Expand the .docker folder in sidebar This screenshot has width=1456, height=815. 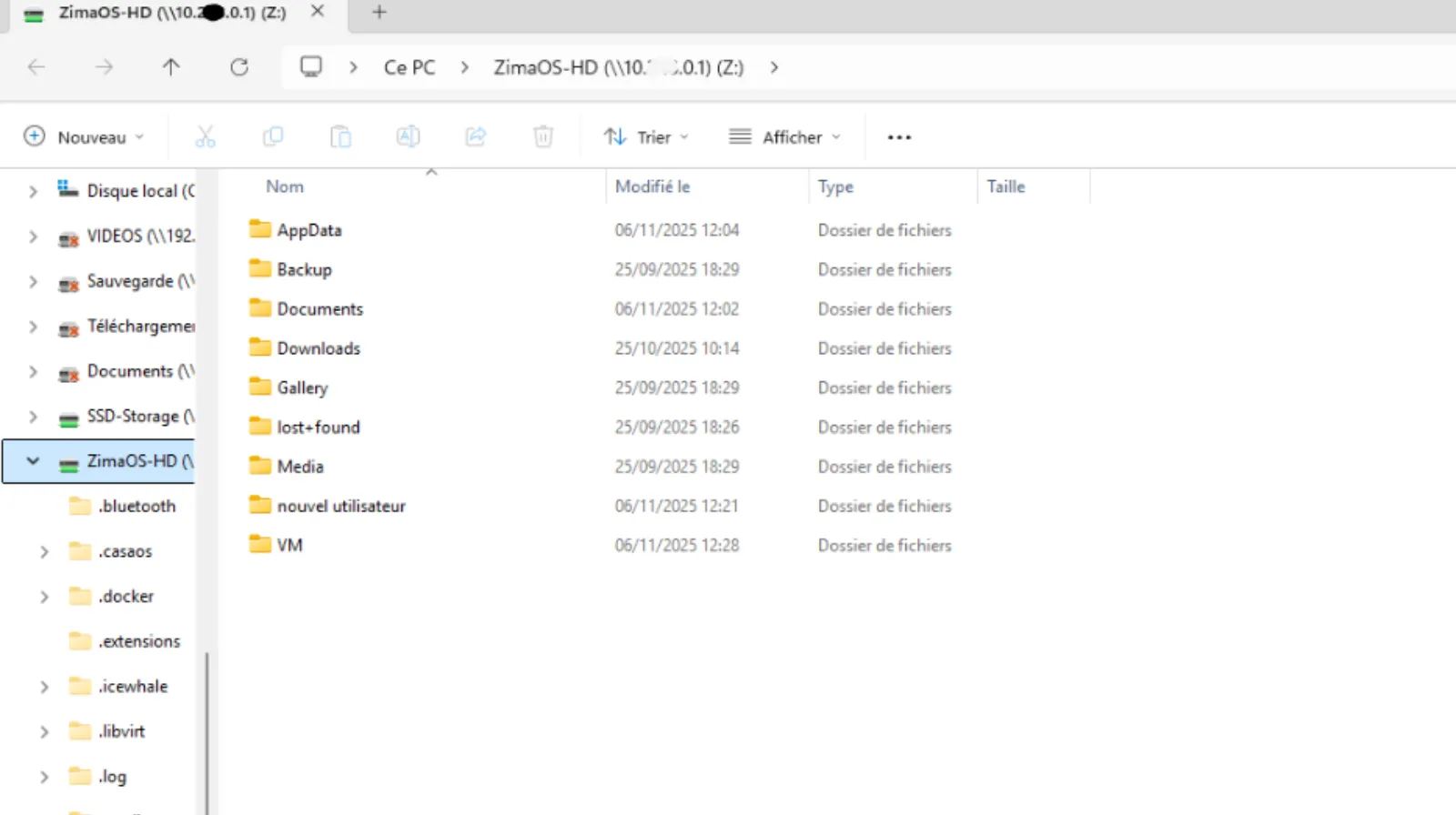44,597
